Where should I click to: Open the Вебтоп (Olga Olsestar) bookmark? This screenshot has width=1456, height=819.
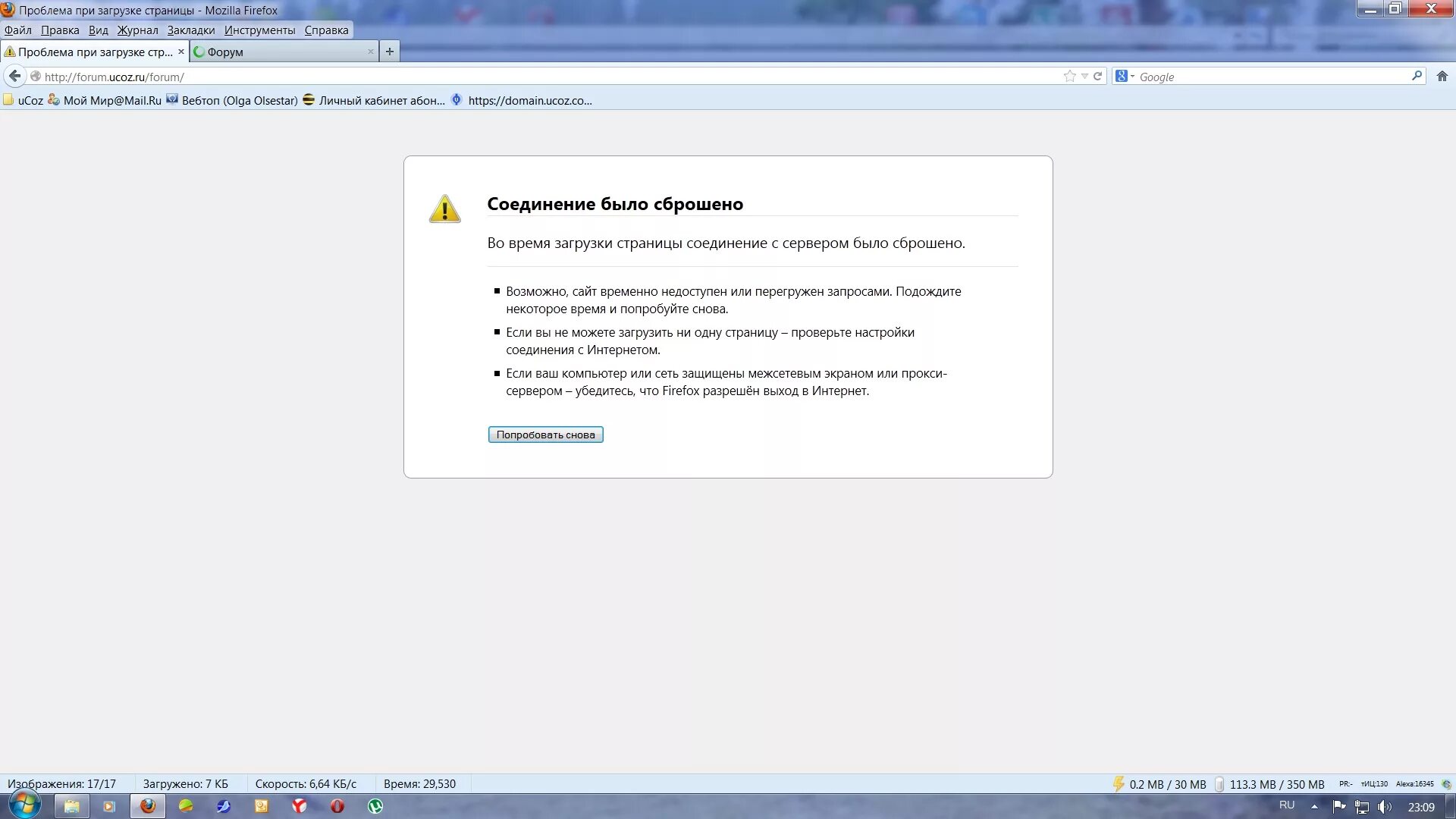point(232,100)
